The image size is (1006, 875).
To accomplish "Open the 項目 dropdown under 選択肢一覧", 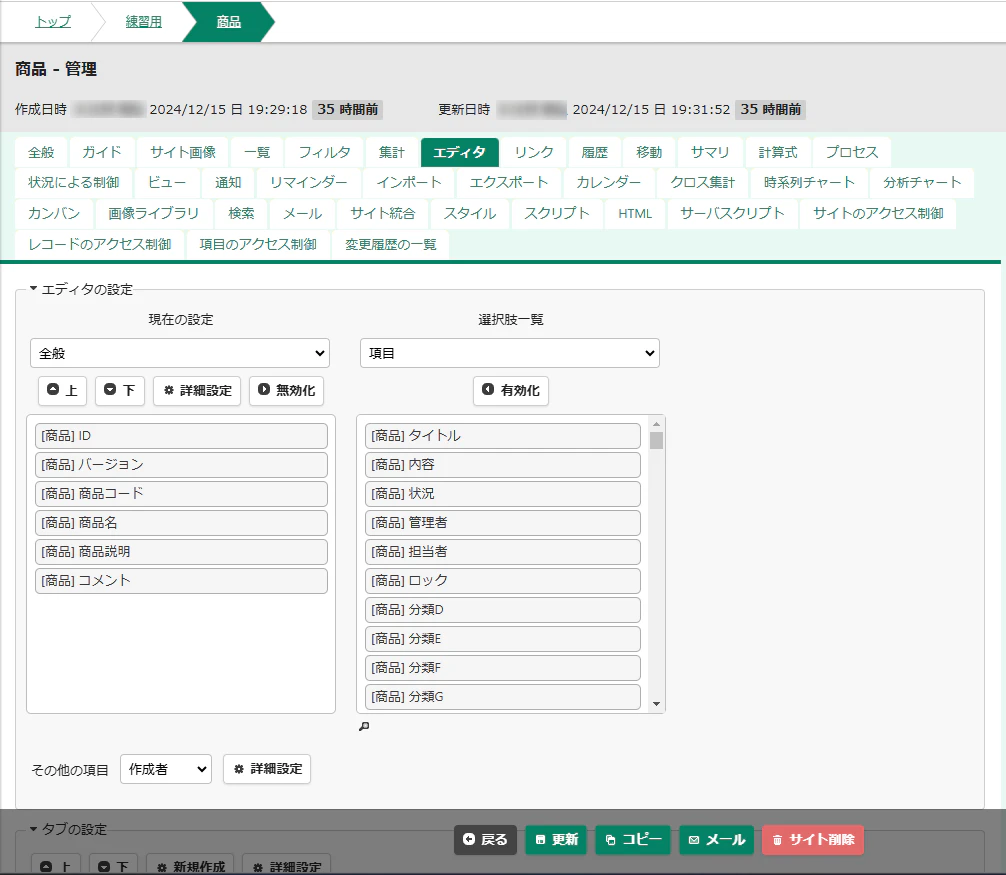I will [510, 353].
